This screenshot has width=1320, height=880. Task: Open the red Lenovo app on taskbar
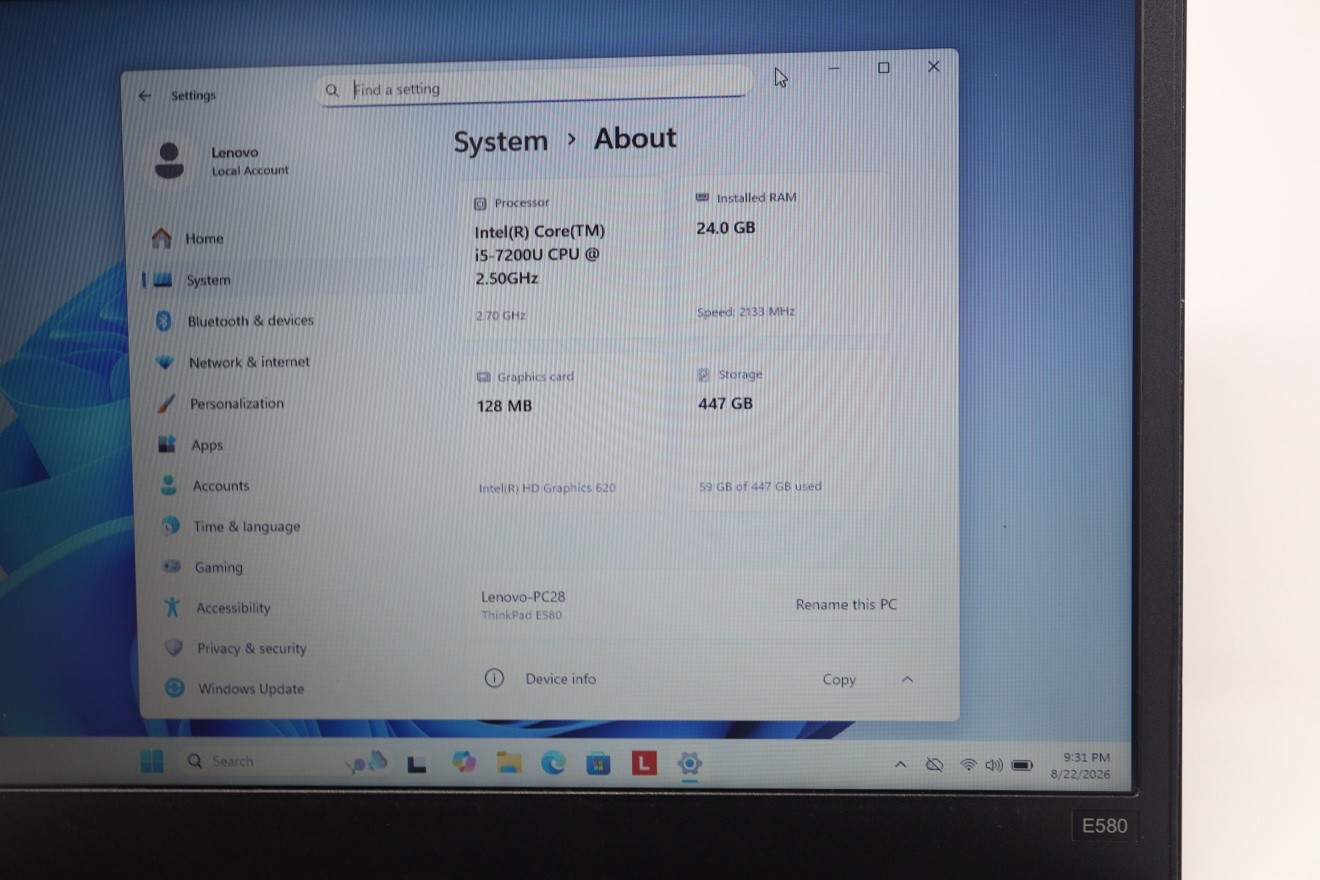644,764
